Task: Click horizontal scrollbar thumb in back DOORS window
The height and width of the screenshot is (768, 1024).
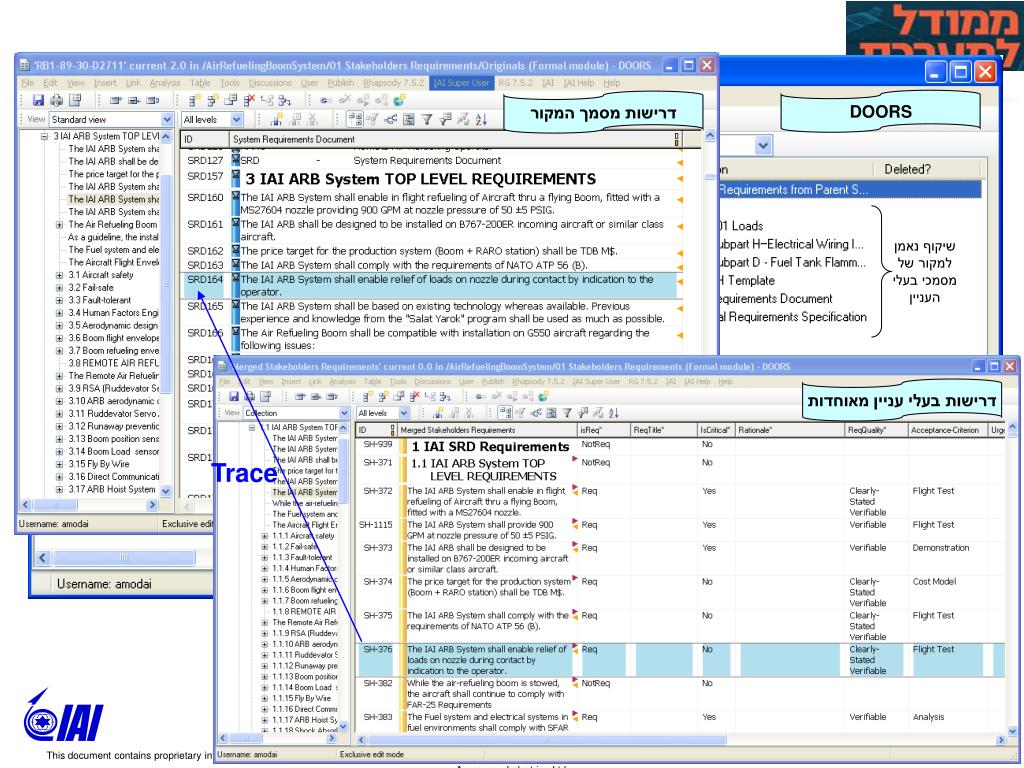Action: 124,558
